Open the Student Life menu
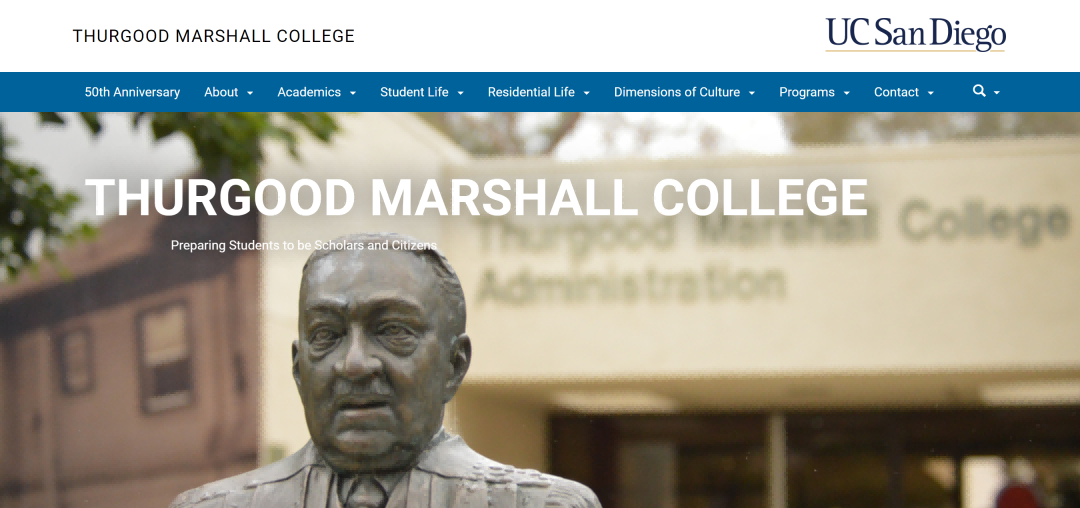Viewport: 1080px width, 508px height. (414, 92)
